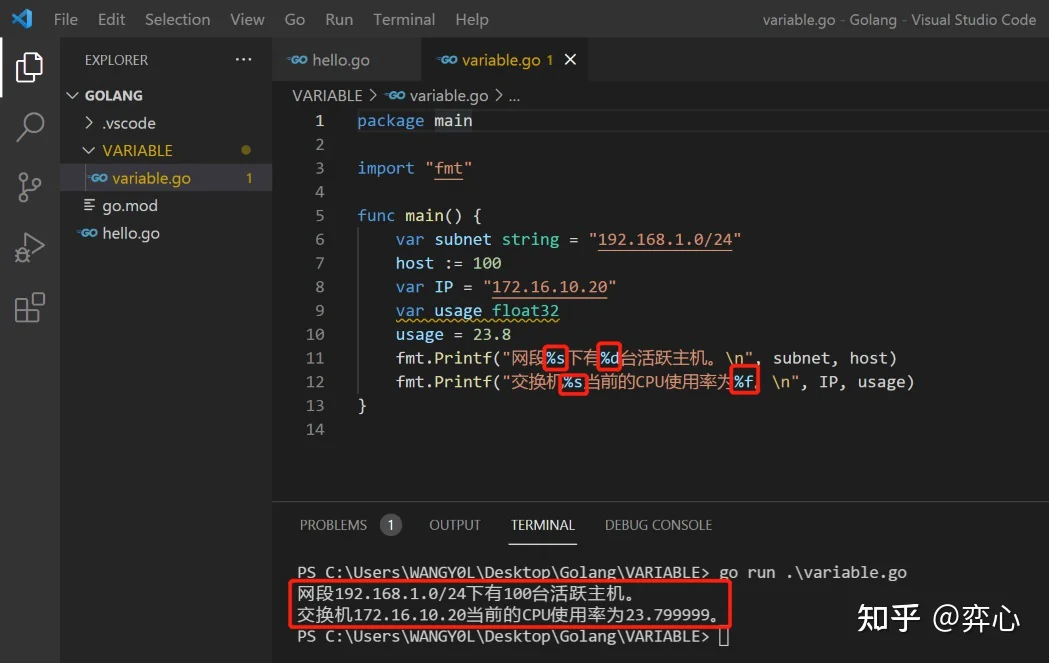Screen dimensions: 1049x663
Task: Select the TERMINAL panel tab
Action: [x=543, y=525]
